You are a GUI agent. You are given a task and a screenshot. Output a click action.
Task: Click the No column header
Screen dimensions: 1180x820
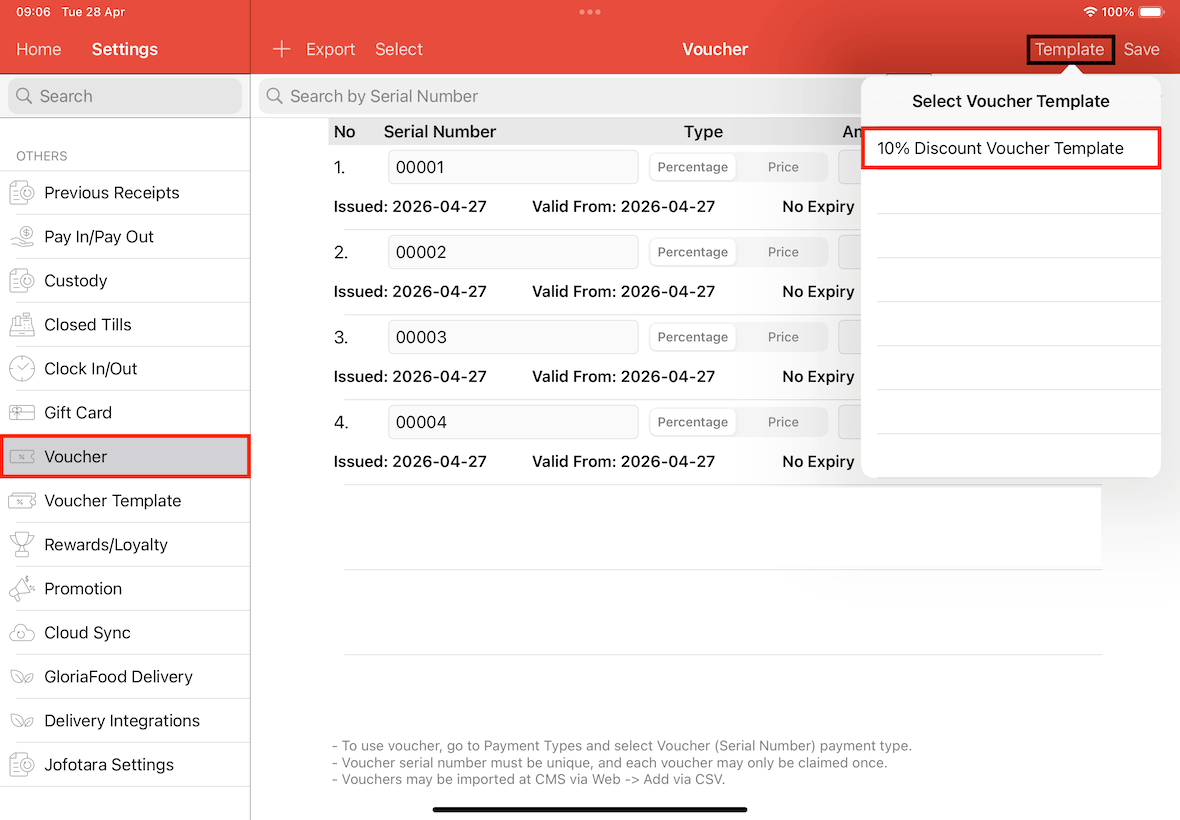344,132
